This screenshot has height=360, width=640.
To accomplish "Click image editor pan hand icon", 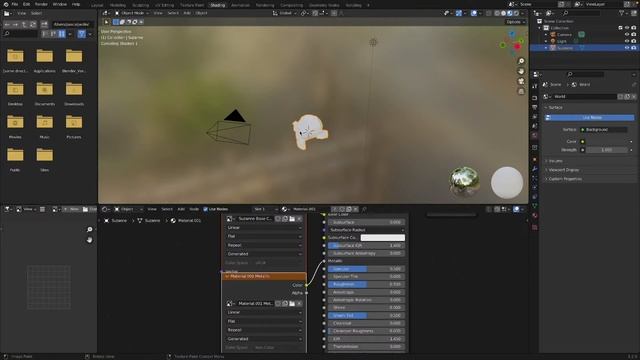I will pyautogui.click(x=90, y=240).
